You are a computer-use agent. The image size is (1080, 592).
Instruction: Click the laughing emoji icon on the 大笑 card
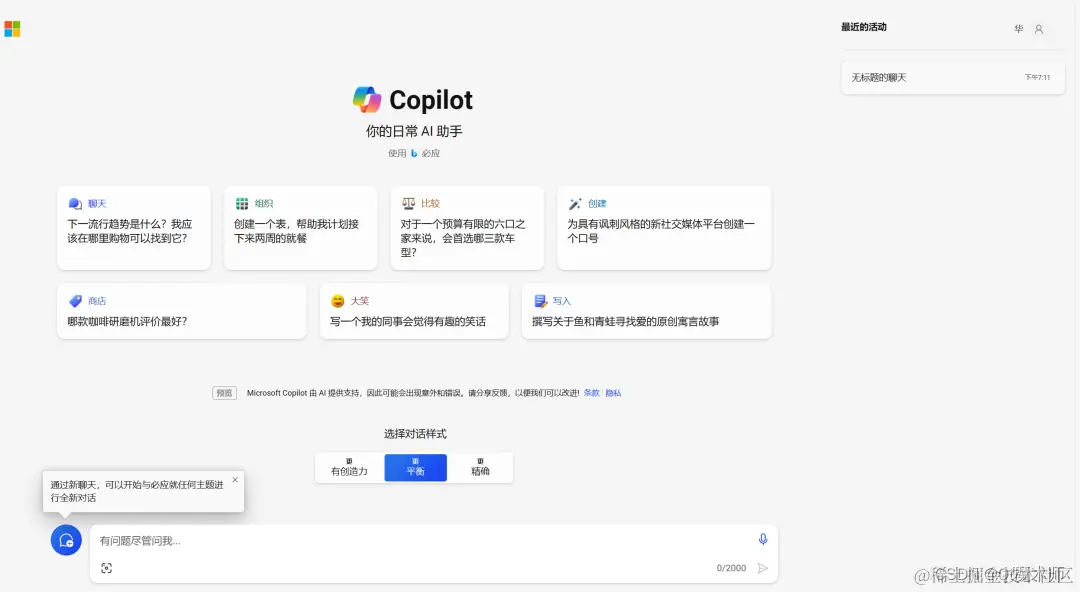pyautogui.click(x=337, y=300)
